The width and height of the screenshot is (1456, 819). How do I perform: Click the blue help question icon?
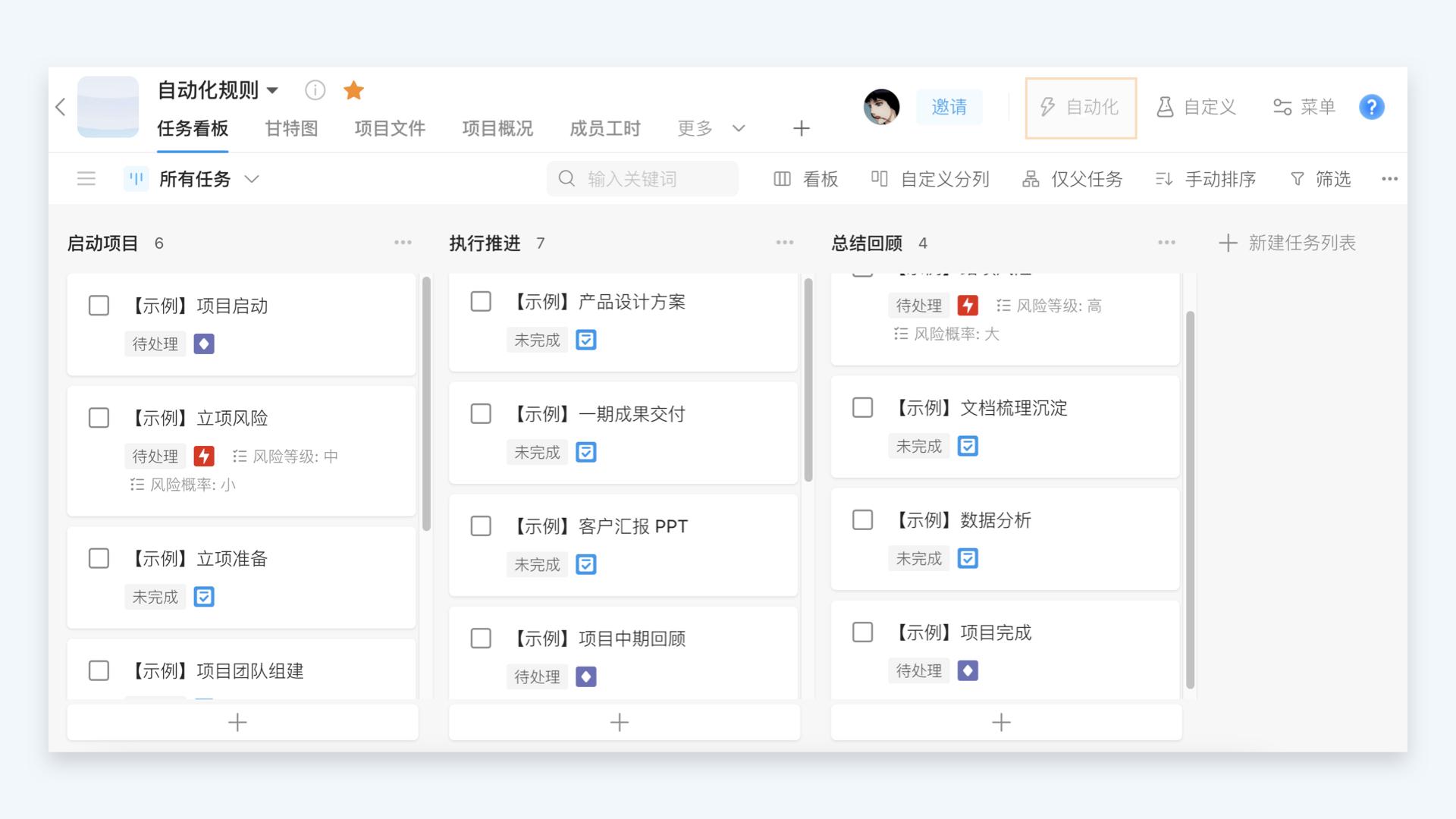pos(1371,107)
